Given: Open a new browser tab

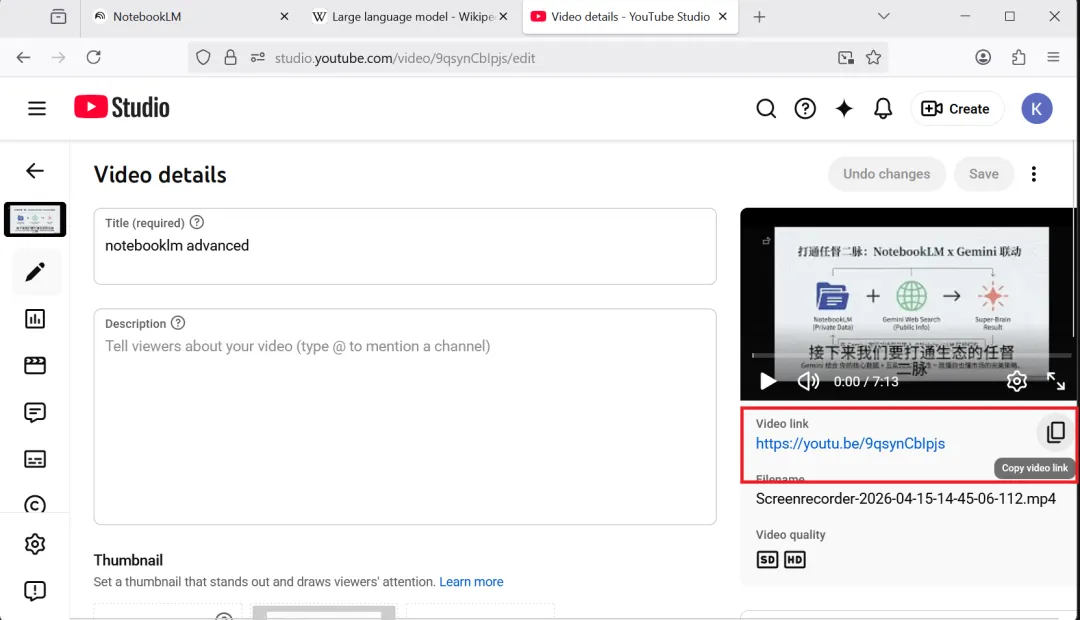Looking at the screenshot, I should pyautogui.click(x=759, y=17).
